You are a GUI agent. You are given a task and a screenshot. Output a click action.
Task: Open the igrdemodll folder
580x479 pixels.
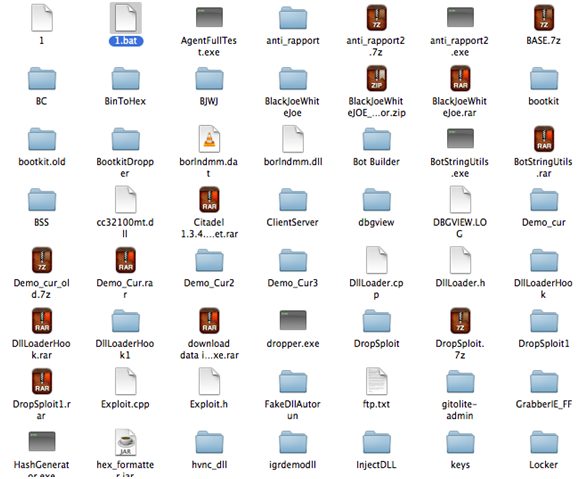pyautogui.click(x=293, y=442)
